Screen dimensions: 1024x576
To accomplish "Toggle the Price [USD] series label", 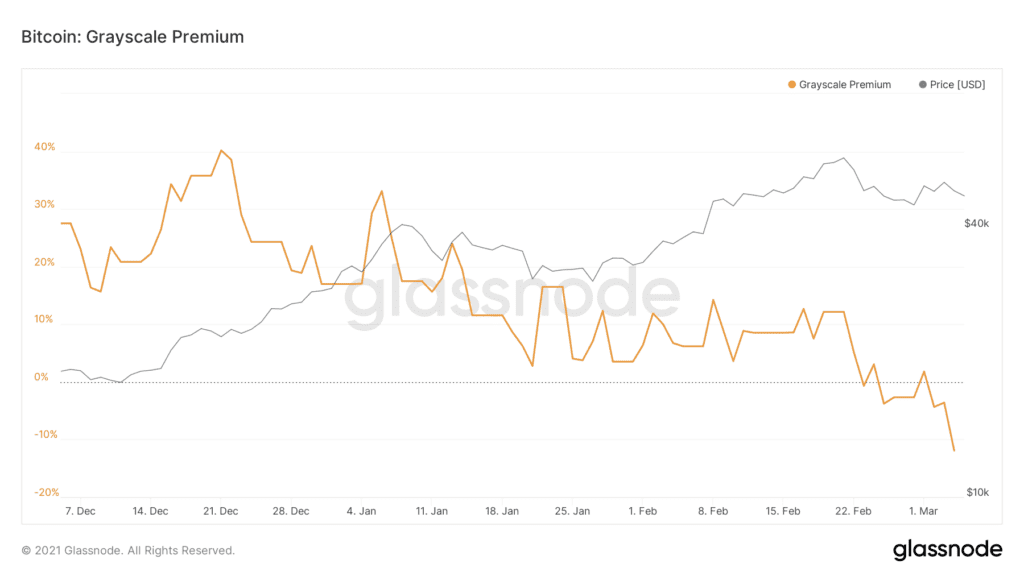I will pyautogui.click(x=957, y=85).
